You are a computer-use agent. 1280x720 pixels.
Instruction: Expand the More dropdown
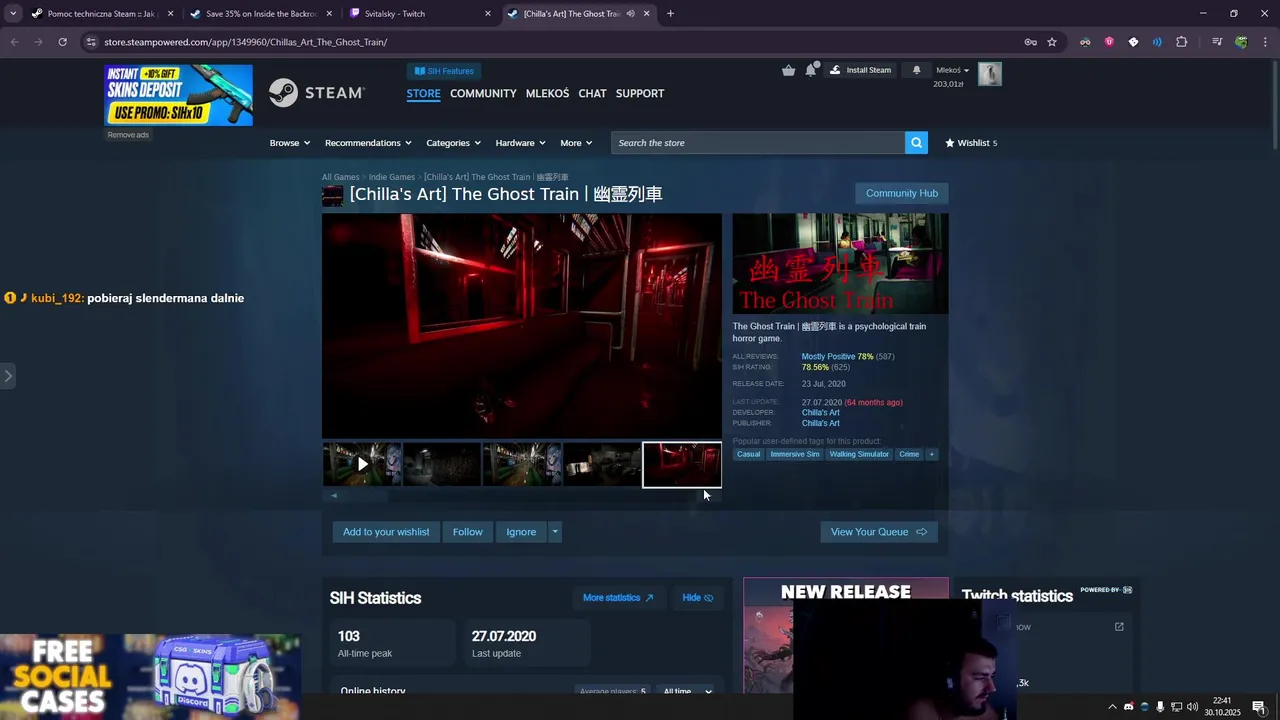pos(576,143)
